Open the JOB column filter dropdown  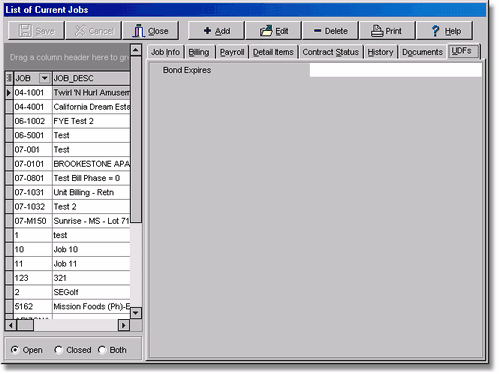(44, 78)
